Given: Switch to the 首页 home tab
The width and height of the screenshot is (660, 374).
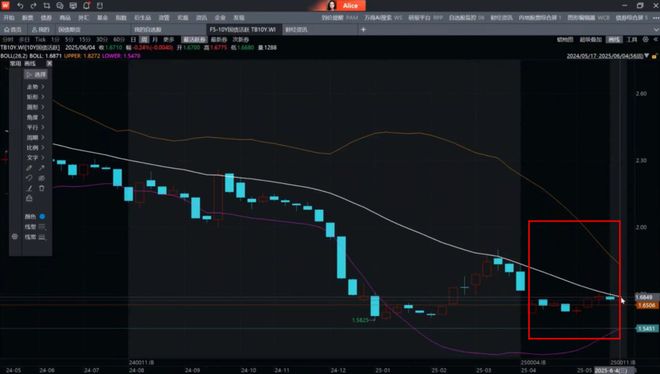Looking at the screenshot, I should 13,30.
